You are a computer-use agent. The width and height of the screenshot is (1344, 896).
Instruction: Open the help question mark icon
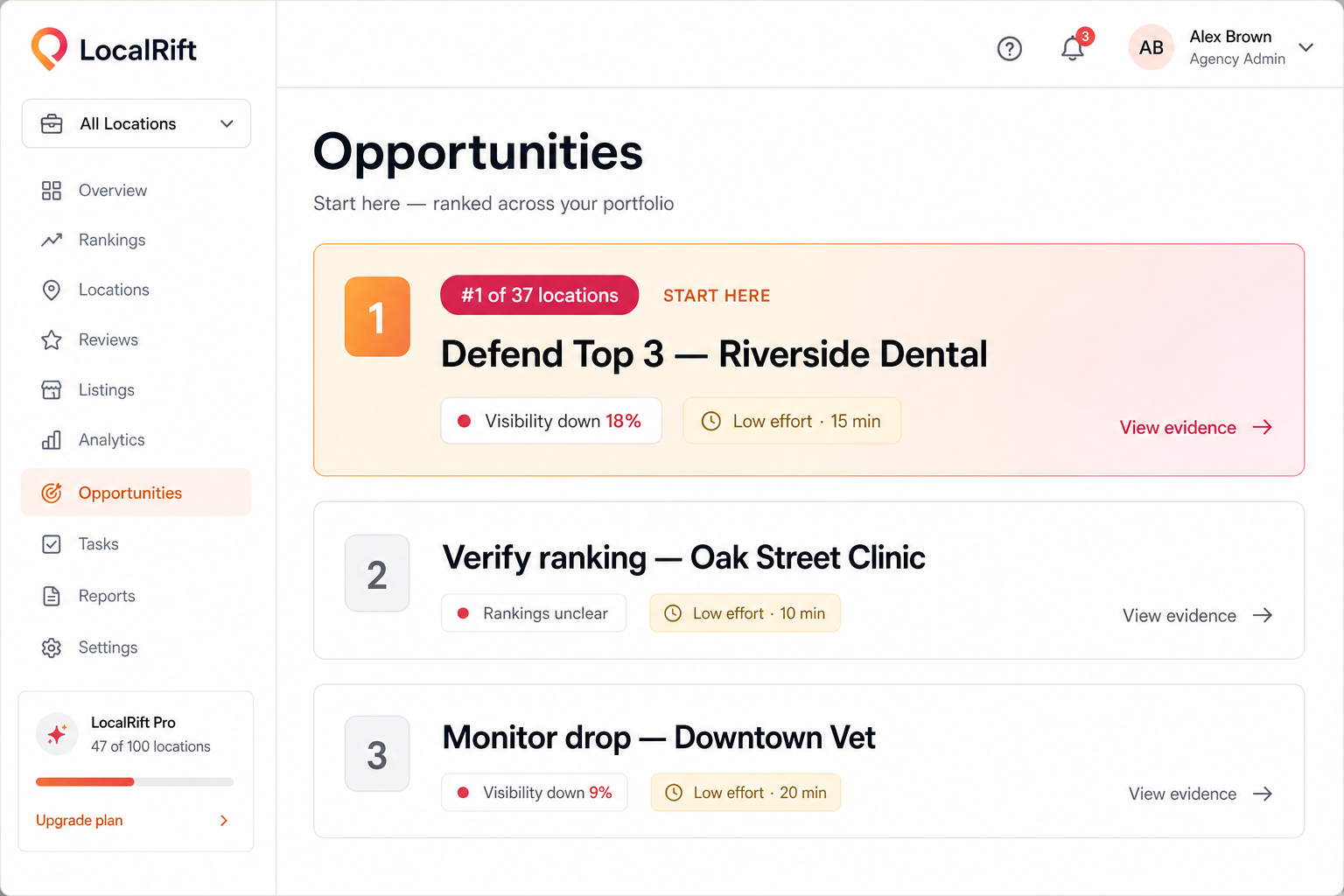pyautogui.click(x=1010, y=48)
